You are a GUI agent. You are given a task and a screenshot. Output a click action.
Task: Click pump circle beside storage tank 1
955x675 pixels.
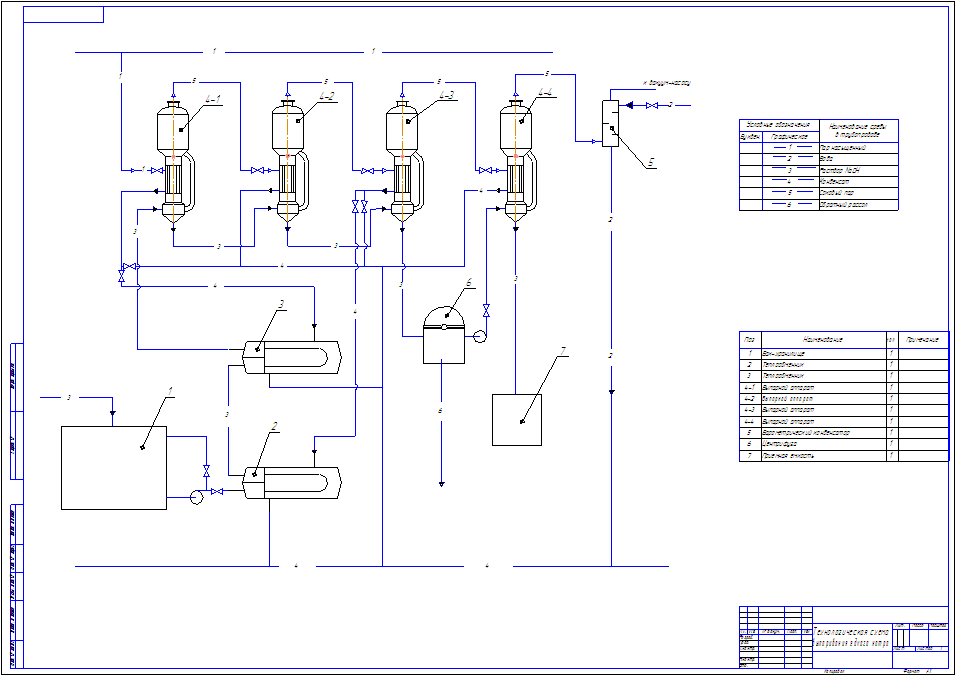click(196, 498)
